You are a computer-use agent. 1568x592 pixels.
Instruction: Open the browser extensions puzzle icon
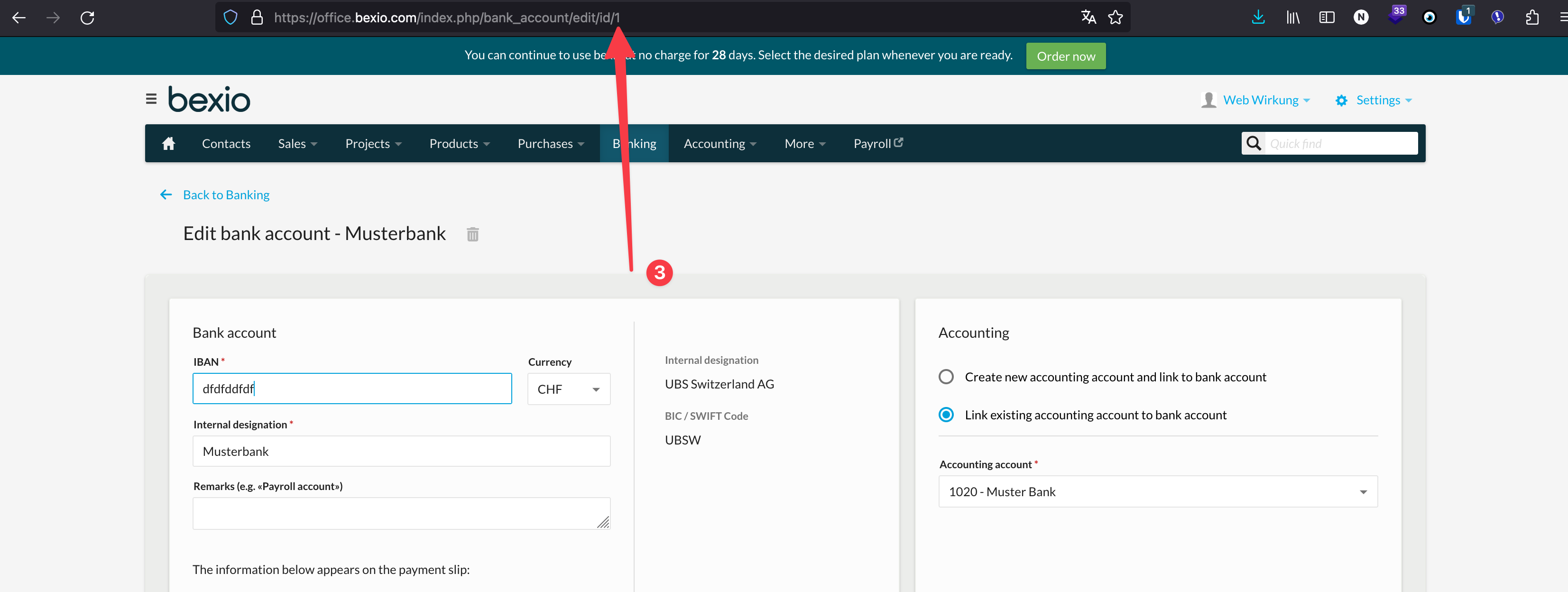[x=1532, y=17]
